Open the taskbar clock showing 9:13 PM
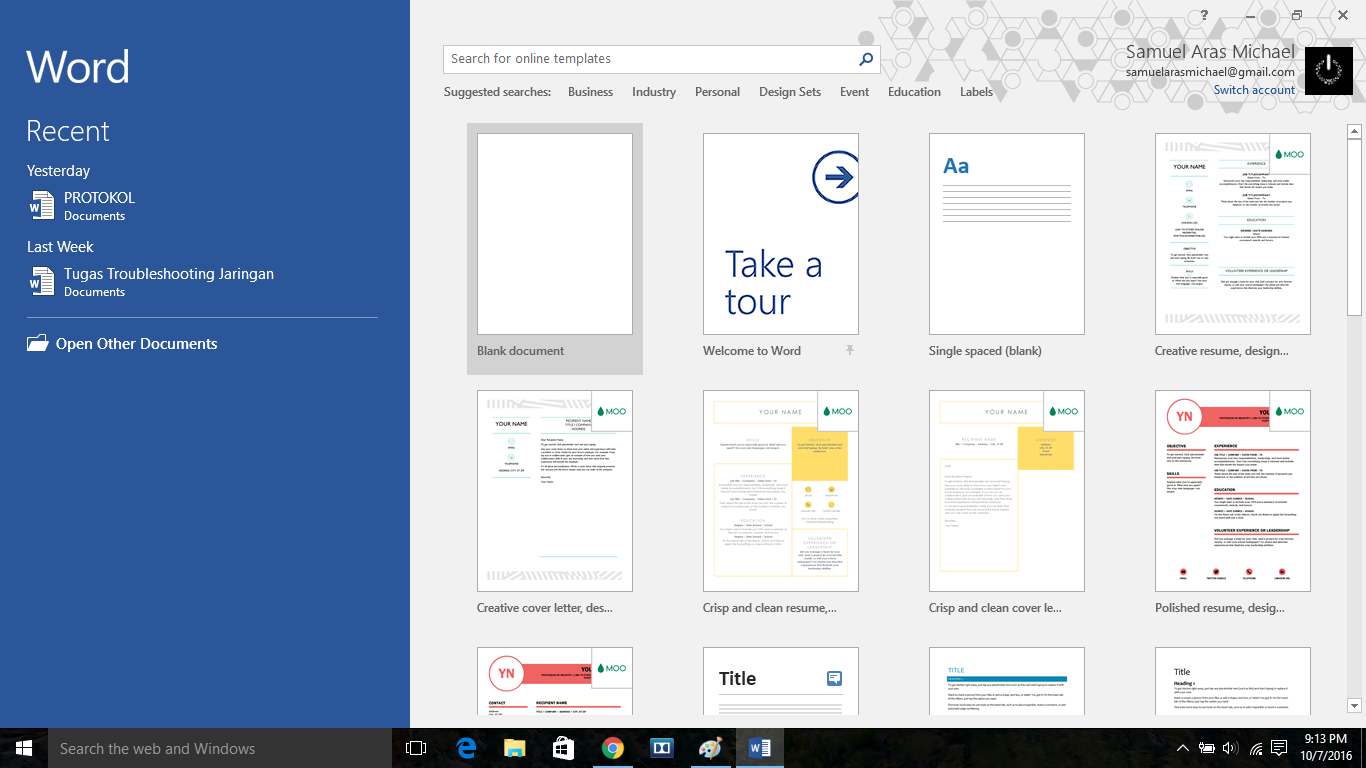This screenshot has height=768, width=1366. 1325,748
